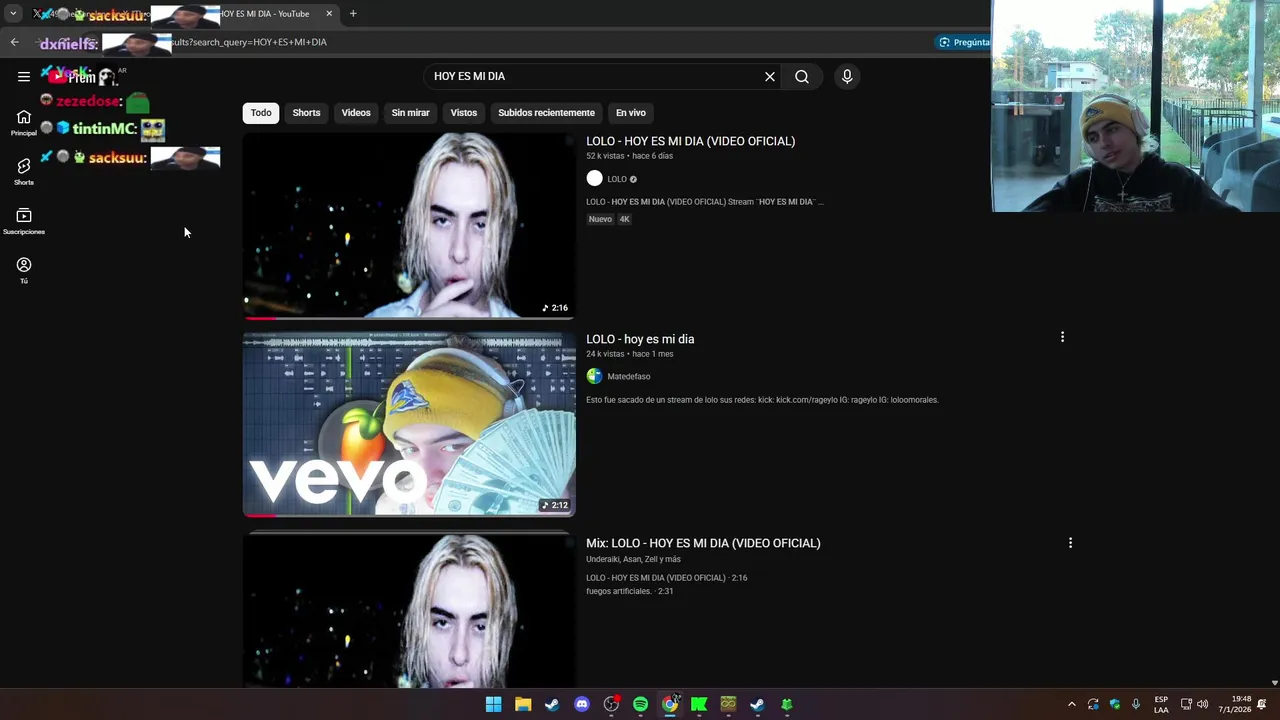The image size is (1280, 720).
Task: Select the Shorts filter chip
Action: coord(306,113)
